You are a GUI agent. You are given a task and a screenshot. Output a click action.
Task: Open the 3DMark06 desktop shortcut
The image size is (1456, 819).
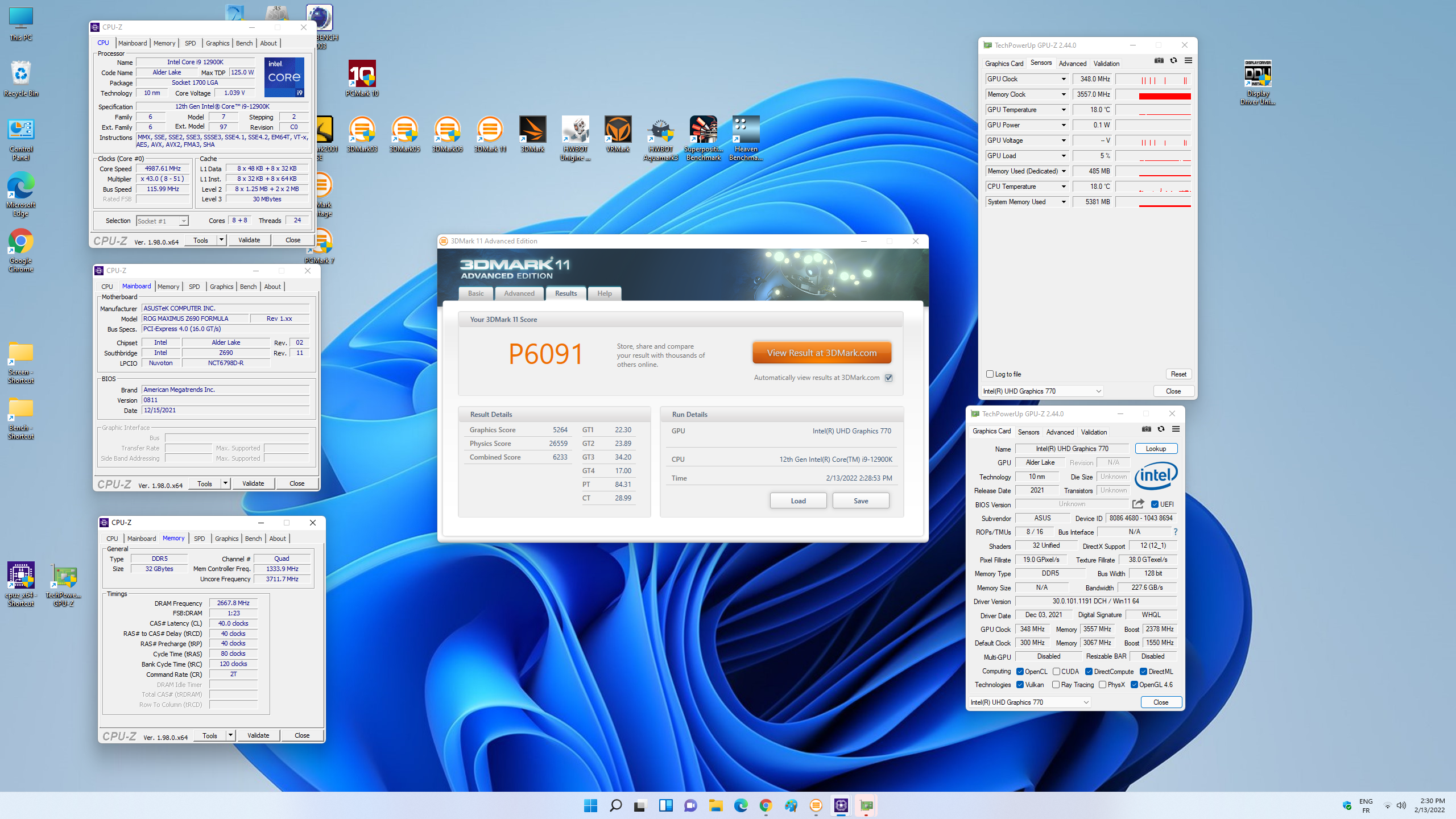[447, 135]
